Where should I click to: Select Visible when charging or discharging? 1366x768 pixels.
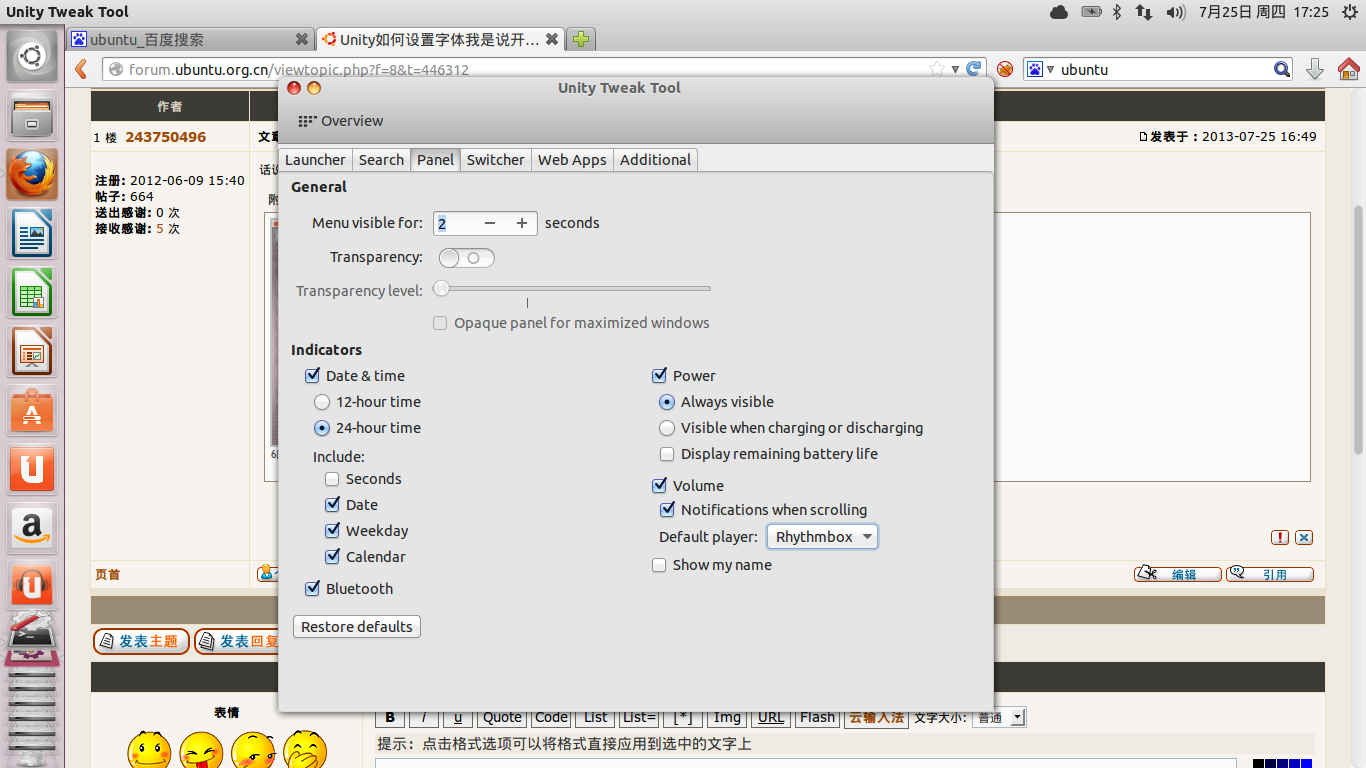click(x=667, y=428)
